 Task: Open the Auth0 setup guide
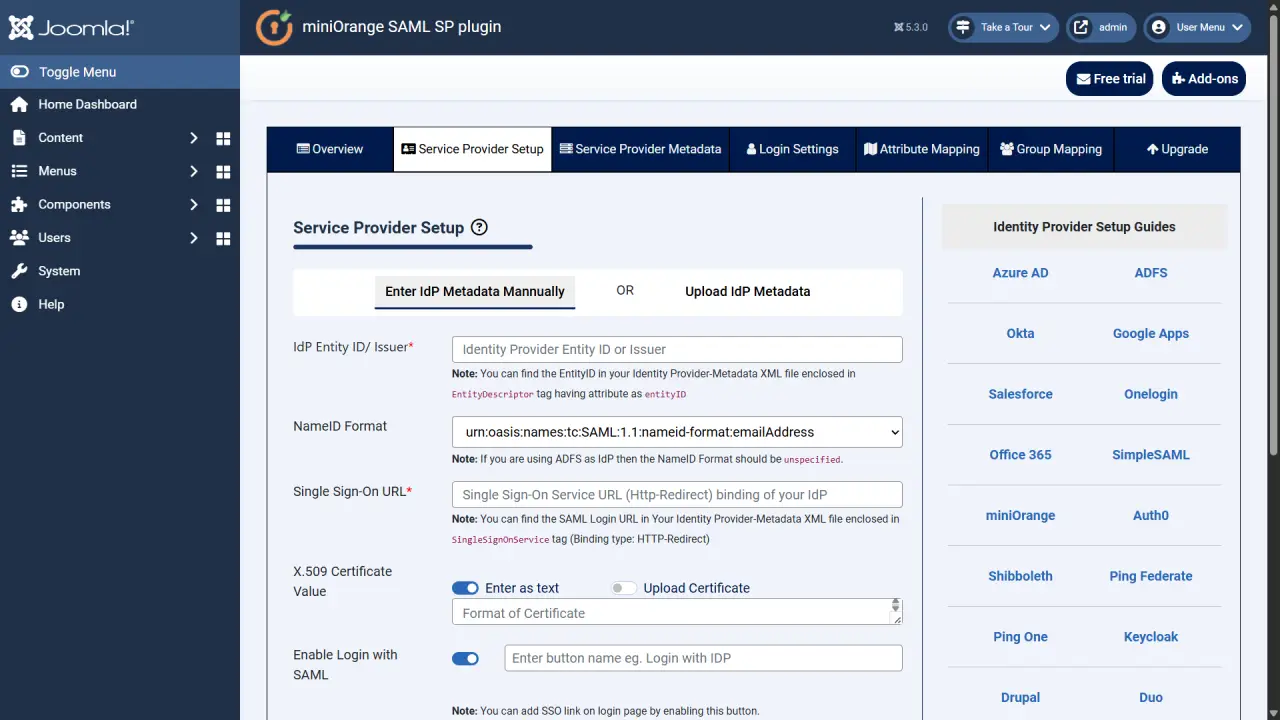tap(1151, 515)
